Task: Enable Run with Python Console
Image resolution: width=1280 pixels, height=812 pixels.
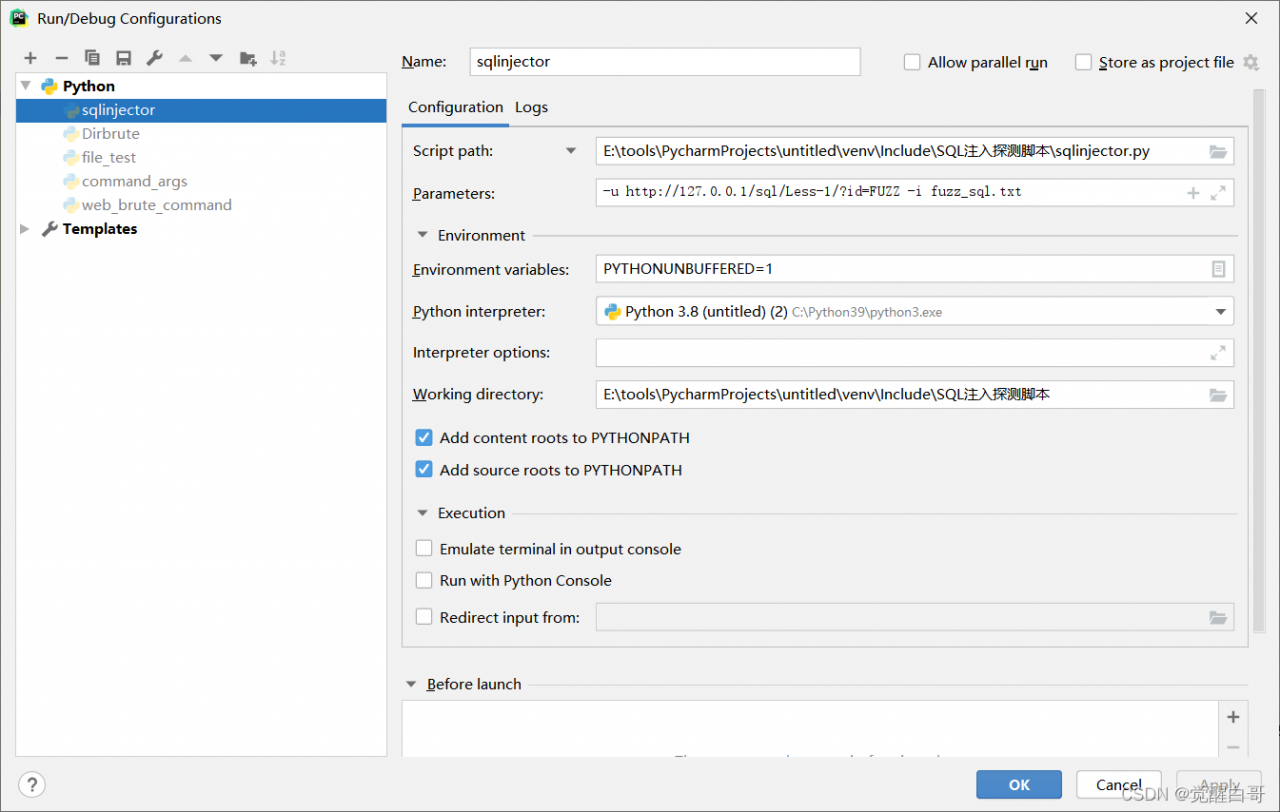Action: pos(424,580)
